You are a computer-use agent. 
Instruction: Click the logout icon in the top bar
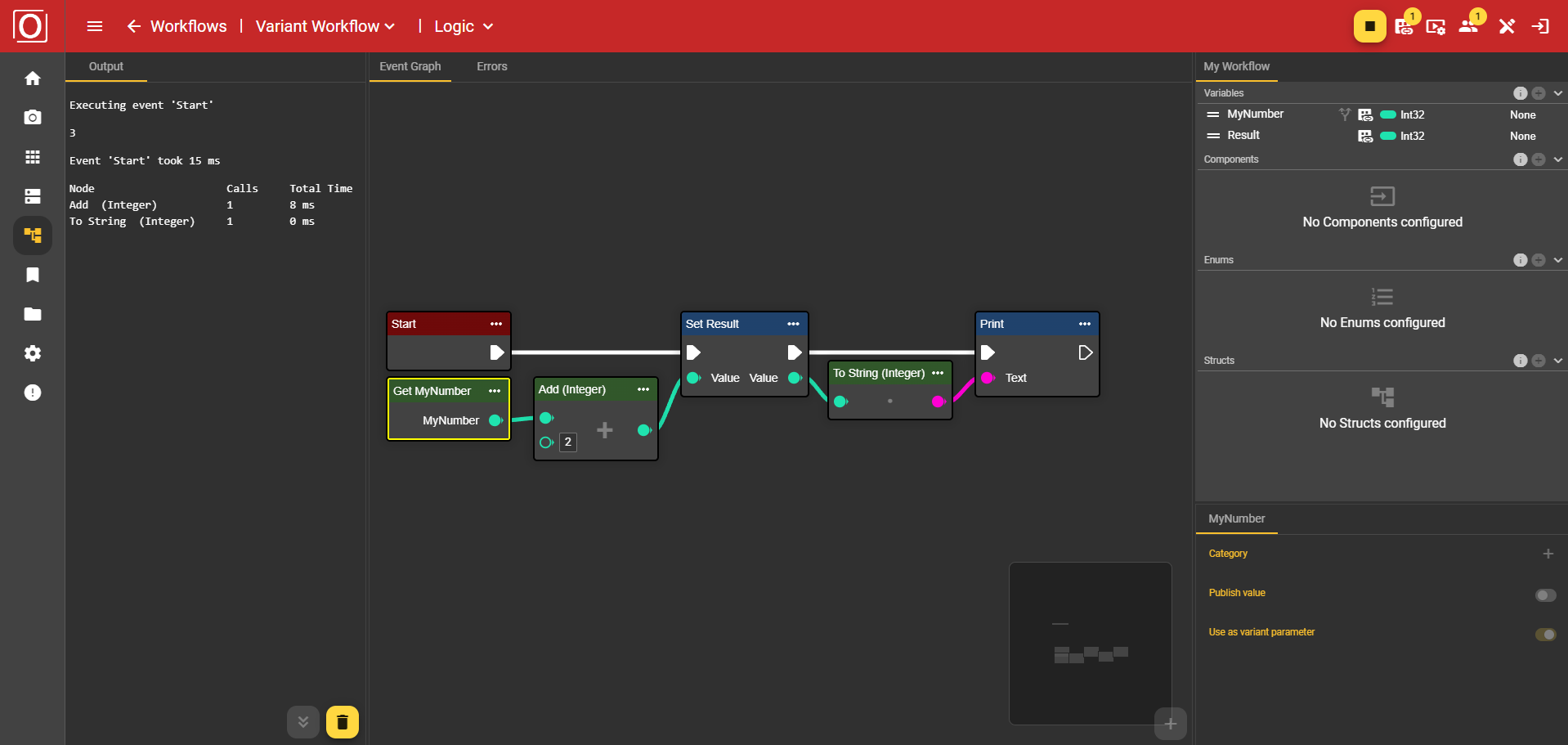click(x=1541, y=26)
